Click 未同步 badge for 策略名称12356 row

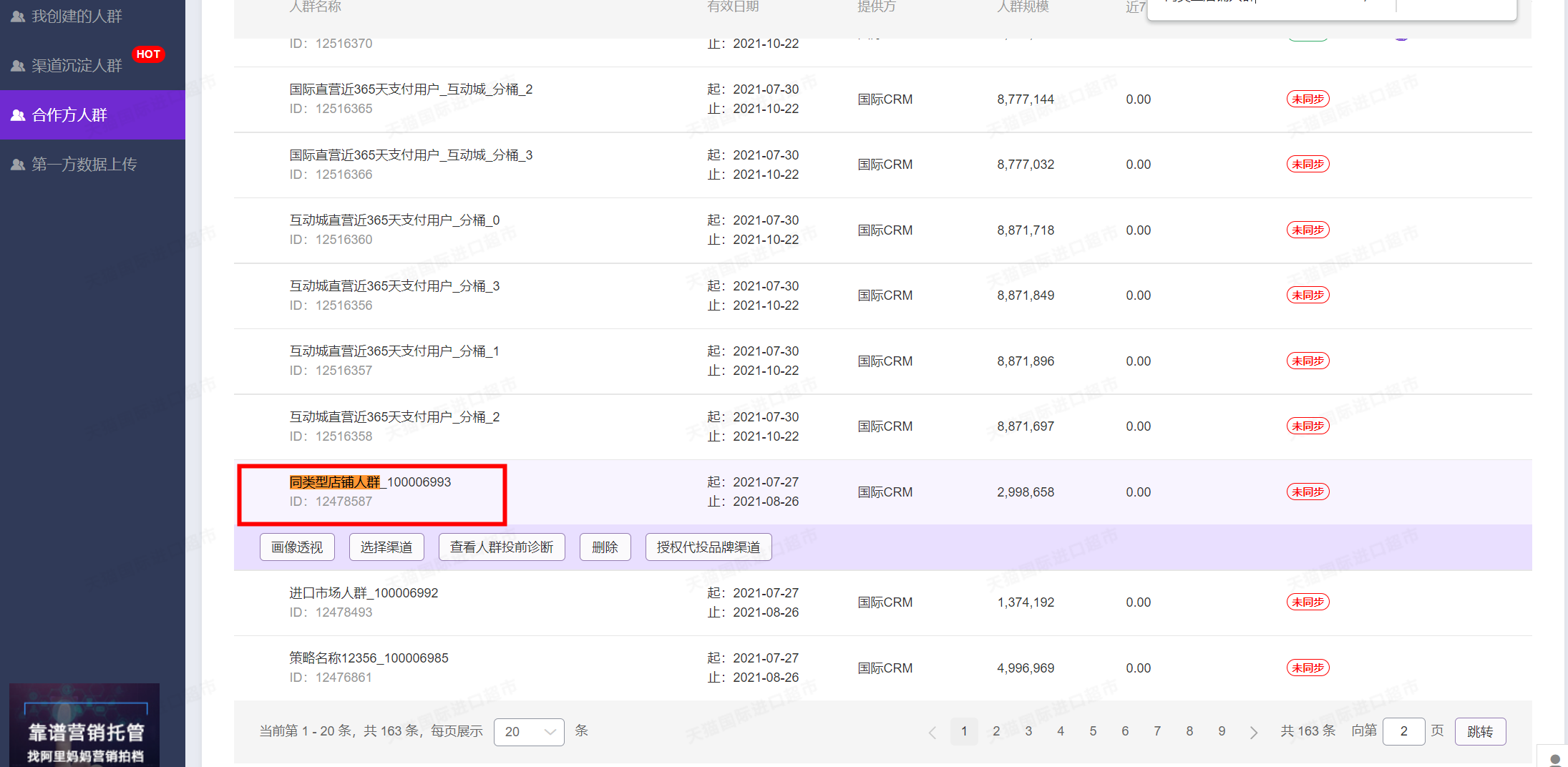[x=1308, y=668]
